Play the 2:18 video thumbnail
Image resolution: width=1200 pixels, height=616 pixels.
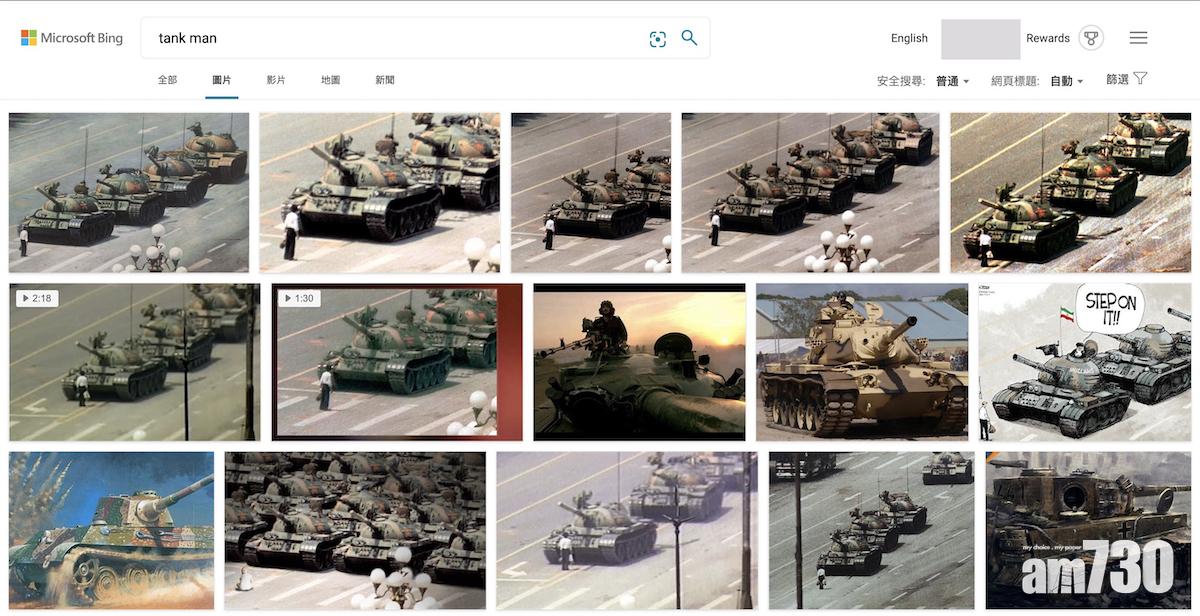coord(135,362)
